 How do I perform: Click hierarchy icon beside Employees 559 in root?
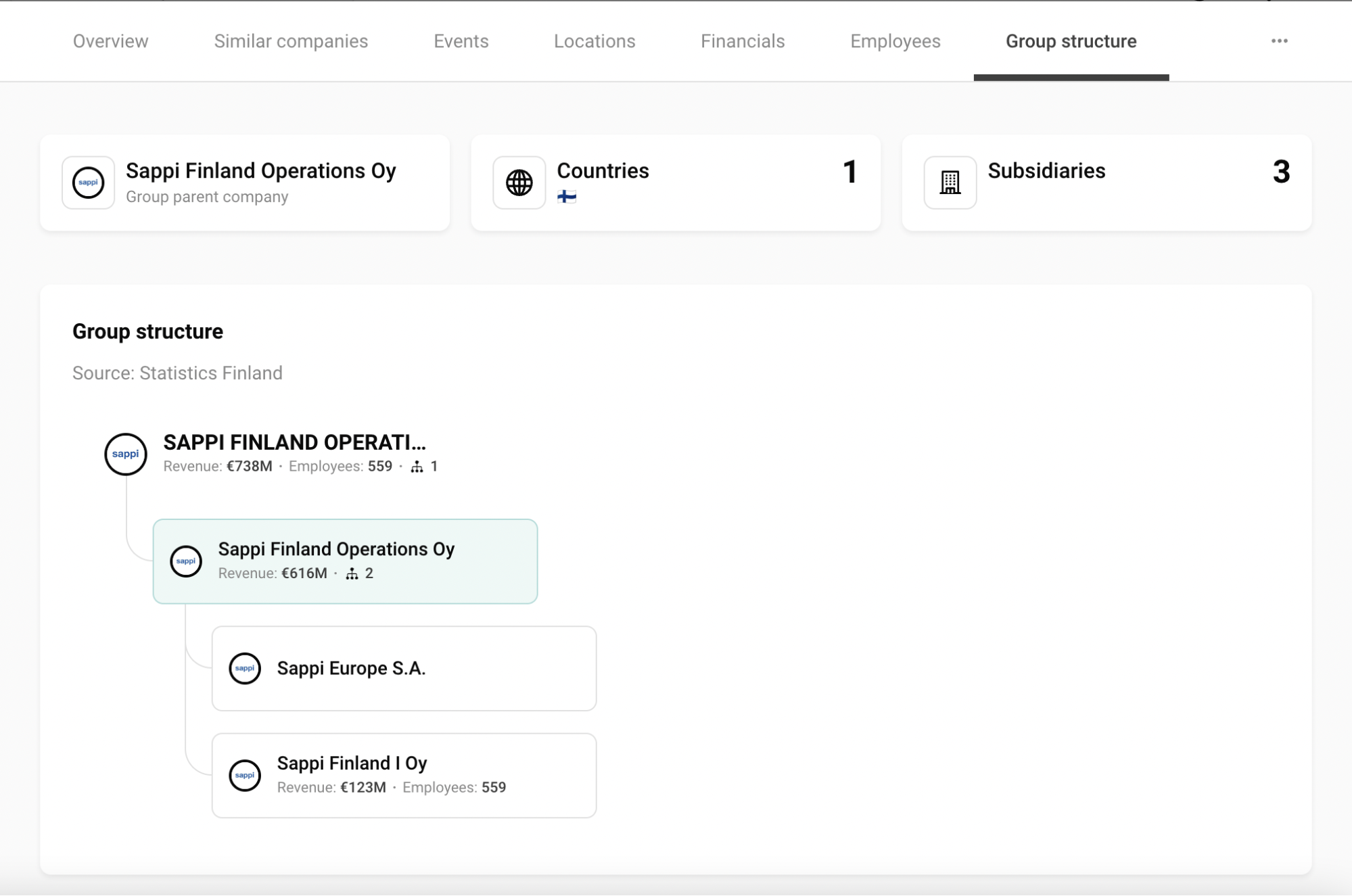tap(417, 467)
